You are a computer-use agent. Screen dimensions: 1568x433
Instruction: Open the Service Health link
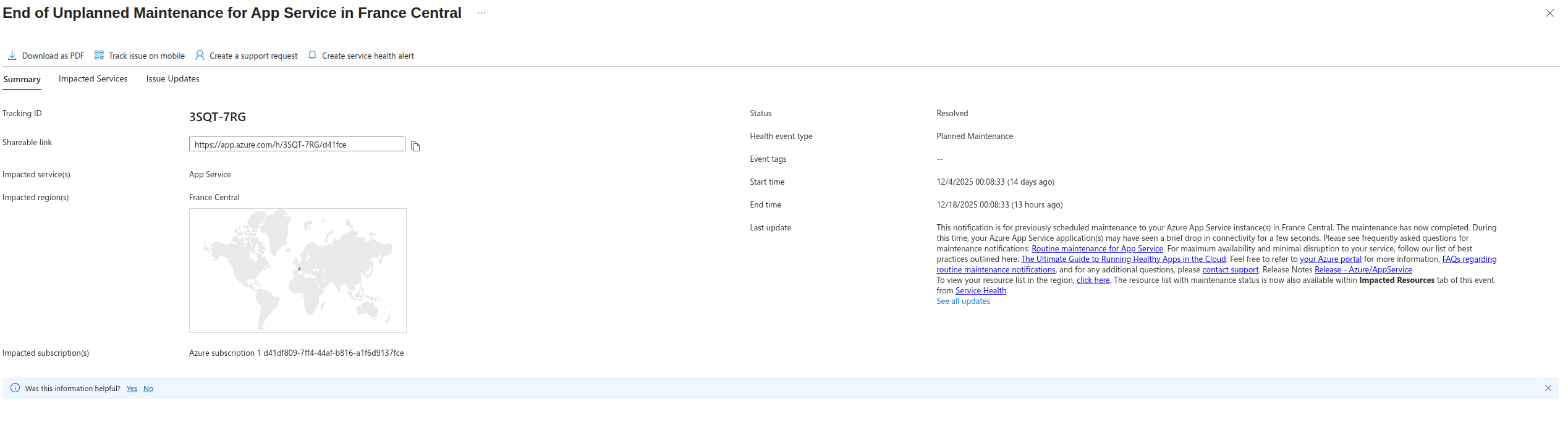pos(980,290)
